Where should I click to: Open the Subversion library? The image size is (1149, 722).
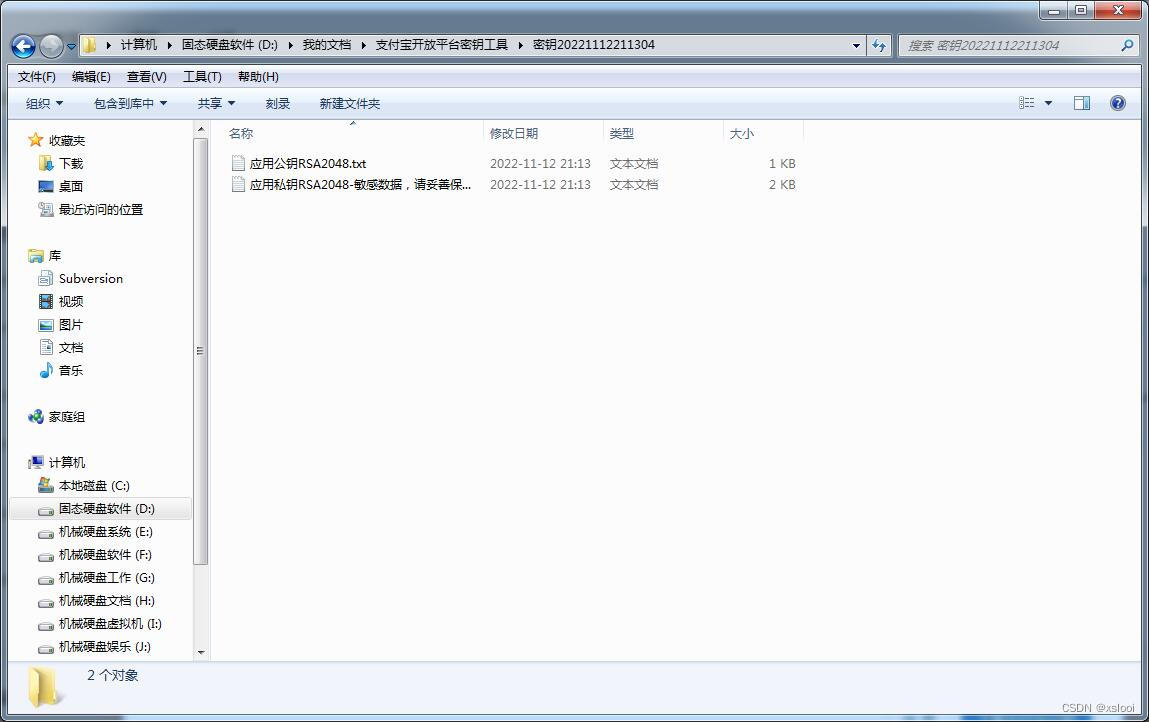click(91, 279)
